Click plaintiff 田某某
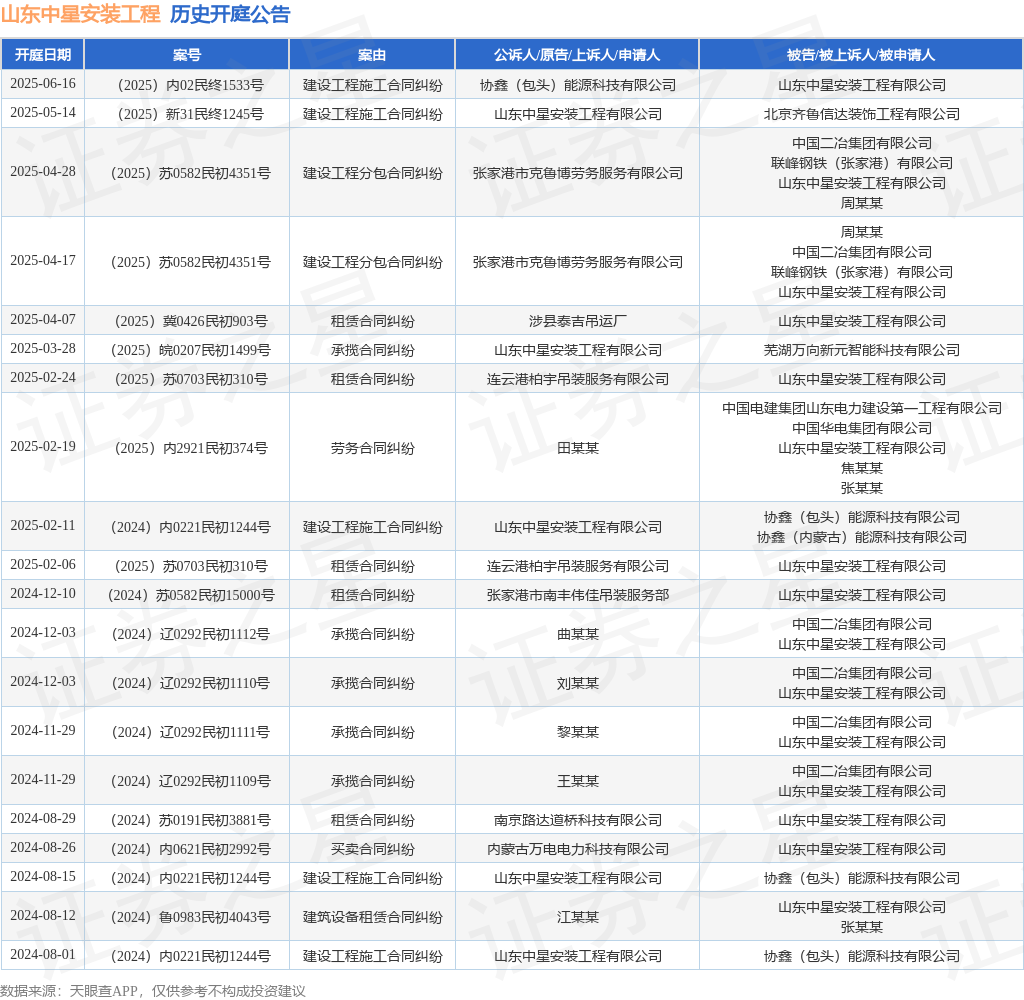 (x=577, y=448)
